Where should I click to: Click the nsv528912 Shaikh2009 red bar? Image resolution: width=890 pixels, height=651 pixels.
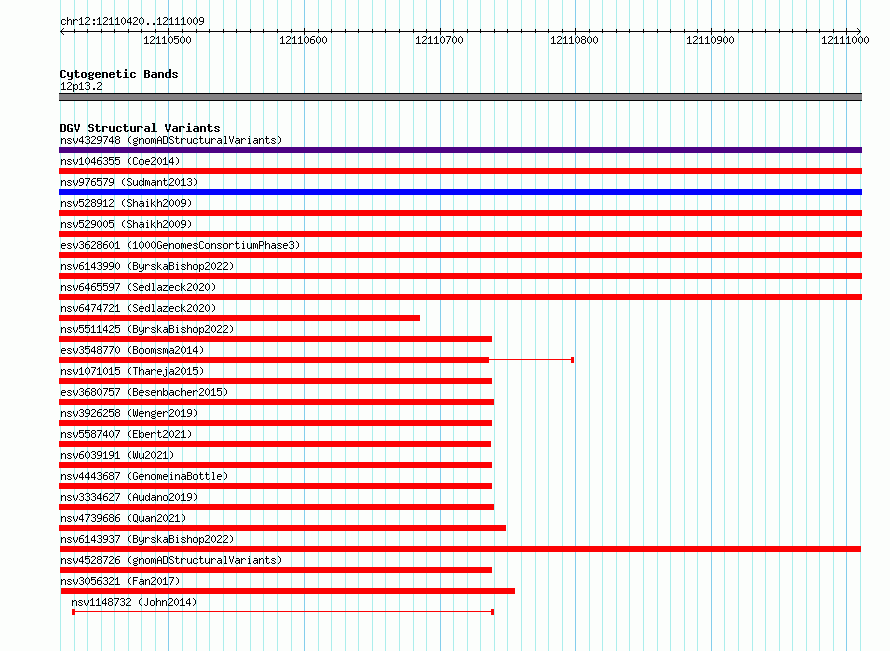click(460, 213)
